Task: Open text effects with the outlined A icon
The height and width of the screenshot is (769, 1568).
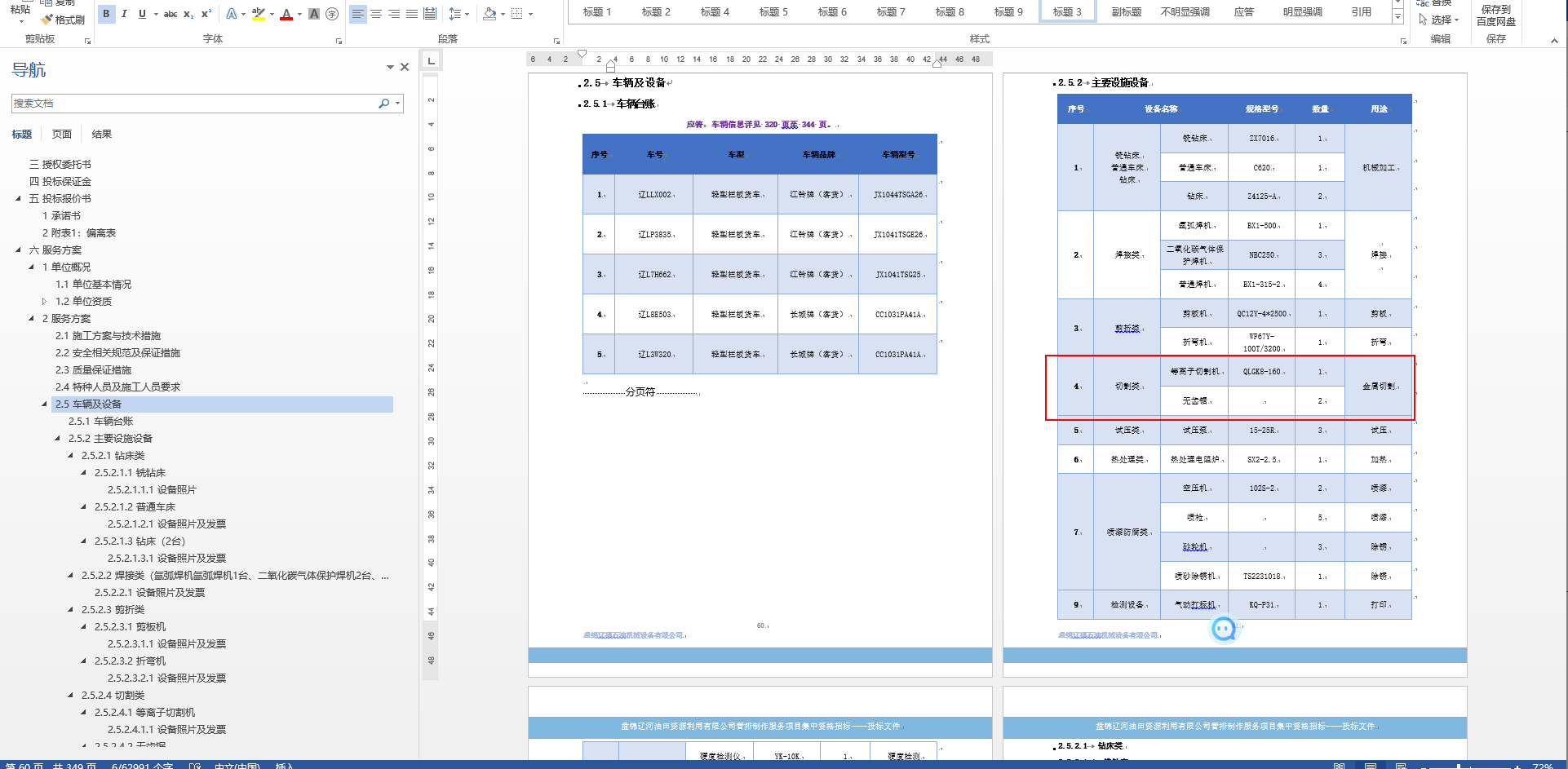Action: coord(232,14)
